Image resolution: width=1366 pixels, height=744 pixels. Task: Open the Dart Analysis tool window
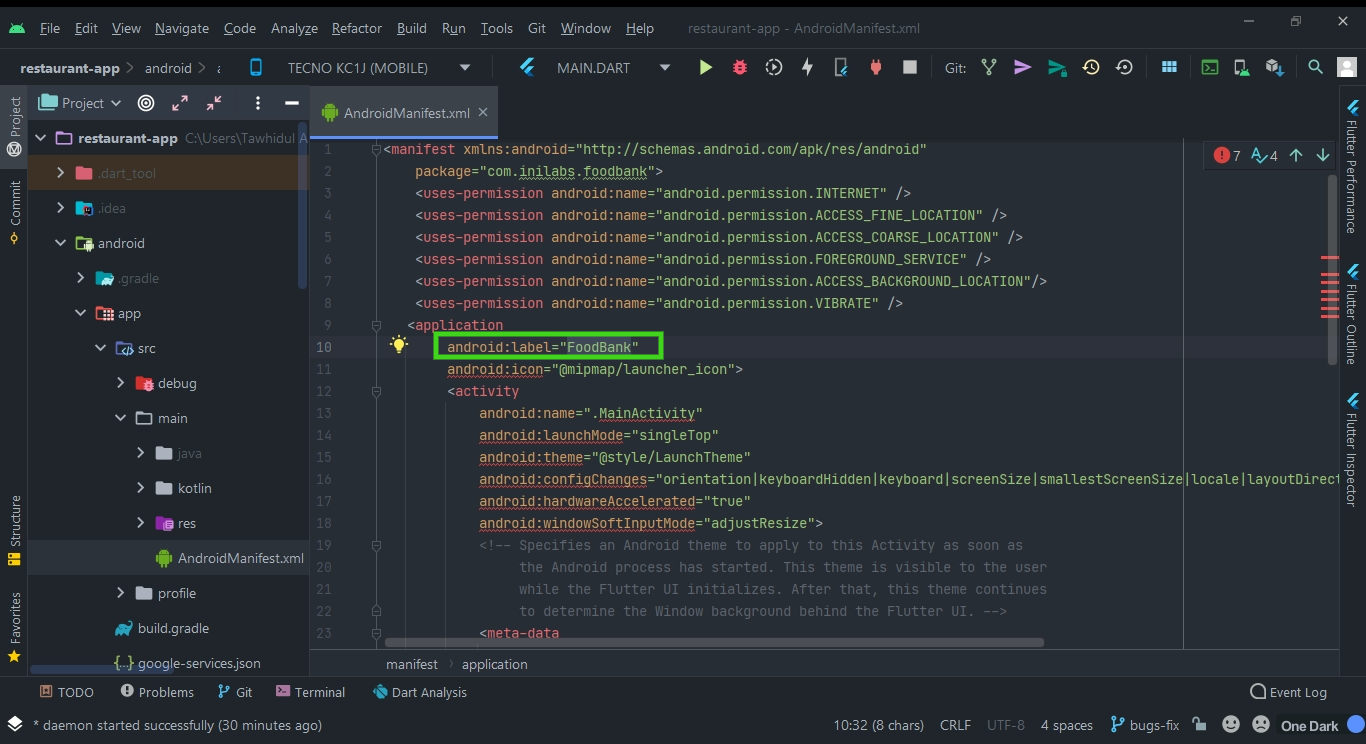click(419, 692)
